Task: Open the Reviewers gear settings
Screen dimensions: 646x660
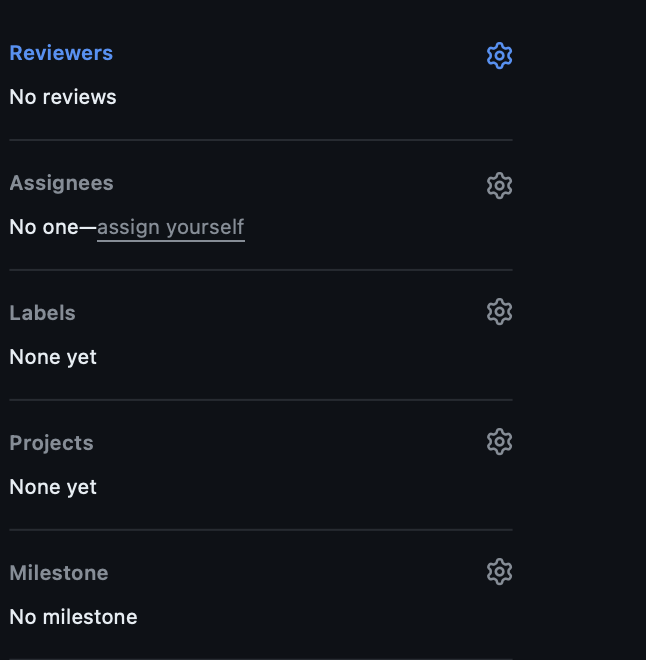Action: (x=499, y=55)
